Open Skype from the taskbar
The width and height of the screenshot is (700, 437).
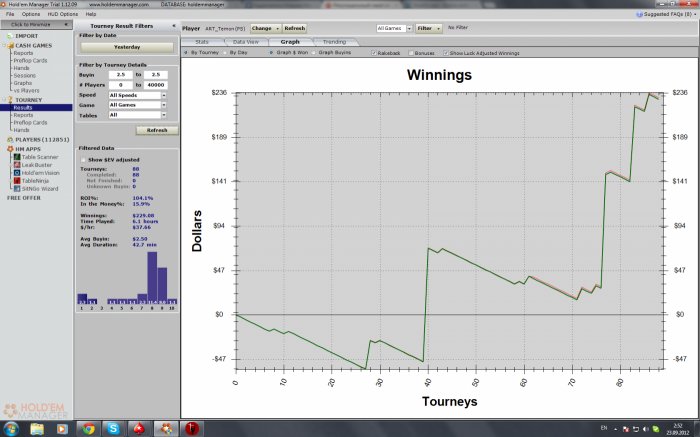tap(113, 429)
